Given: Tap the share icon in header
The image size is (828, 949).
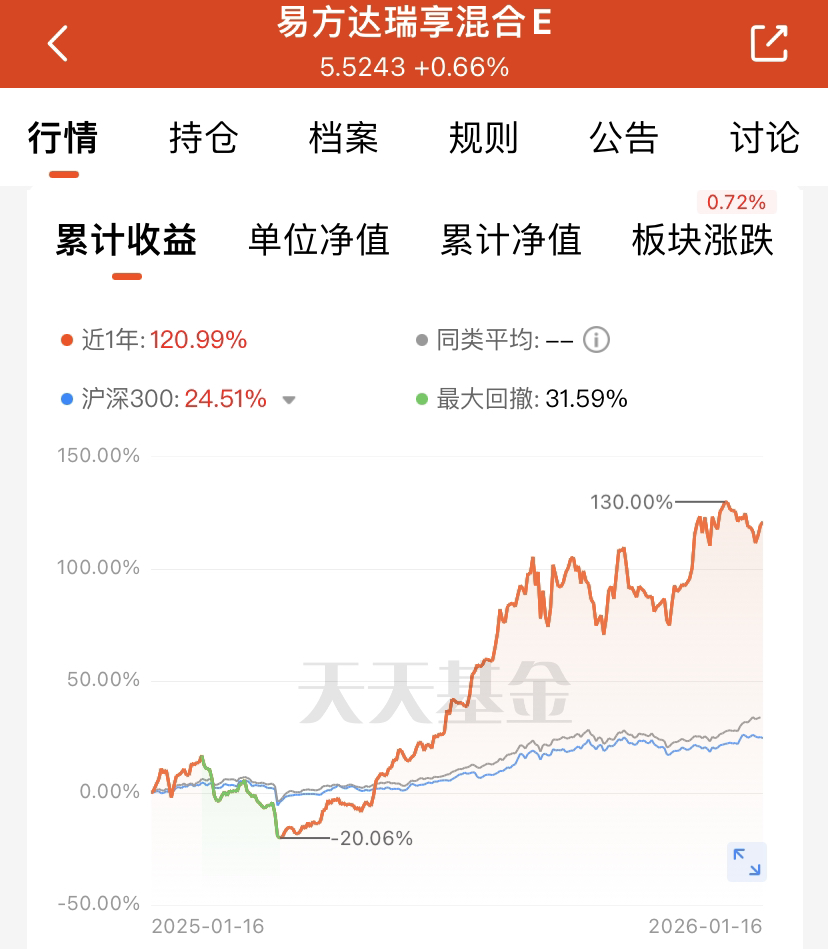Looking at the screenshot, I should point(769,43).
